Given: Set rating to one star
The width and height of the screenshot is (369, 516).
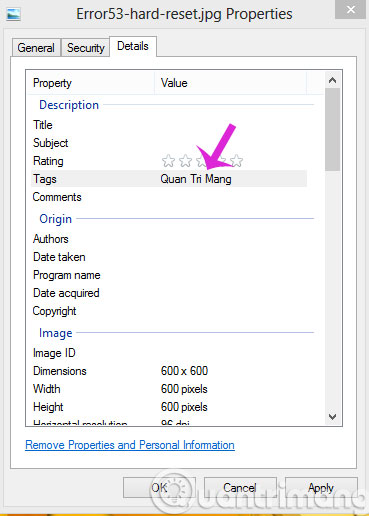Looking at the screenshot, I should point(168,161).
